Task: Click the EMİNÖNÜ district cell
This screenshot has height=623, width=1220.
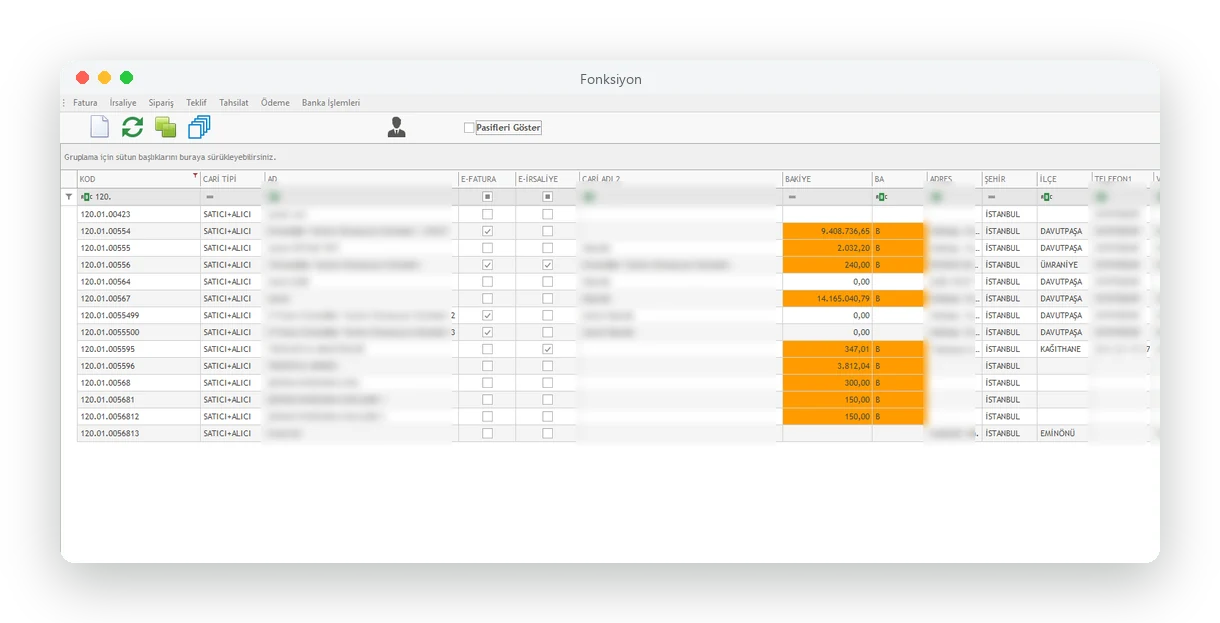Action: tap(1064, 433)
